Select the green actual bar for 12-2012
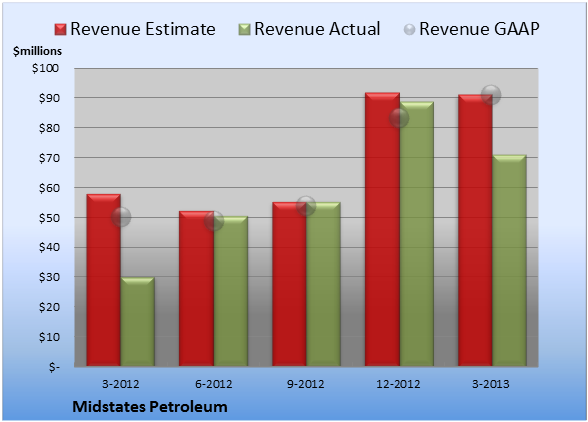Viewport: 588px width, 422px height. 417,234
